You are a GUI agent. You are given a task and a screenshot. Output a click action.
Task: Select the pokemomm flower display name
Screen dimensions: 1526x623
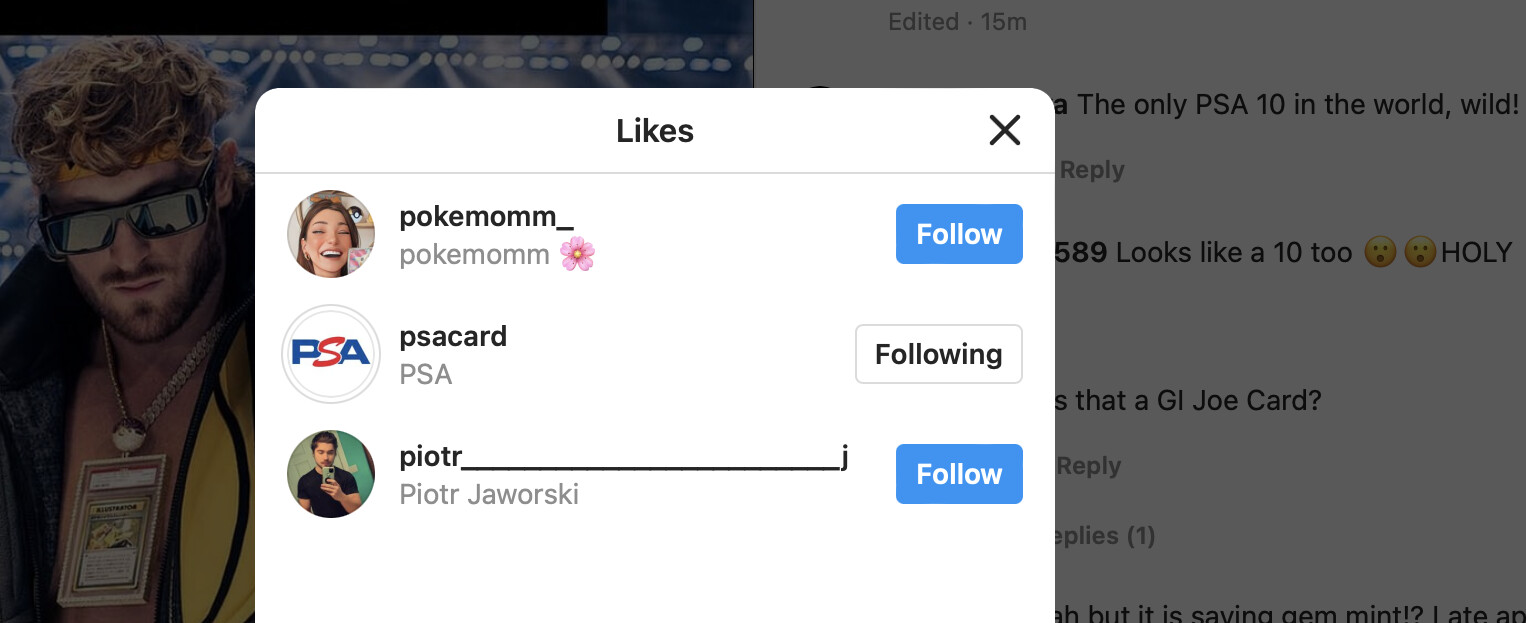pos(497,255)
